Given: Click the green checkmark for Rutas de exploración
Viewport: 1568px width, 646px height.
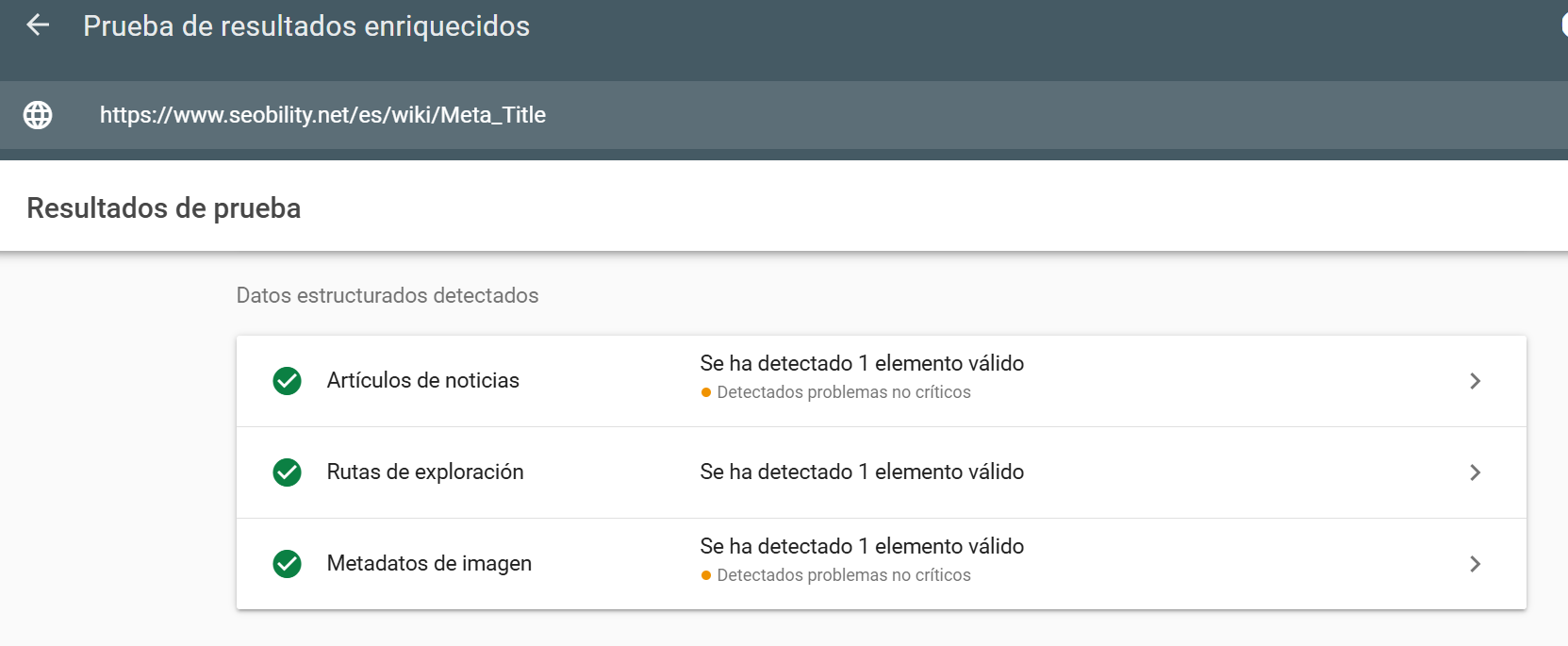Looking at the screenshot, I should pyautogui.click(x=287, y=472).
